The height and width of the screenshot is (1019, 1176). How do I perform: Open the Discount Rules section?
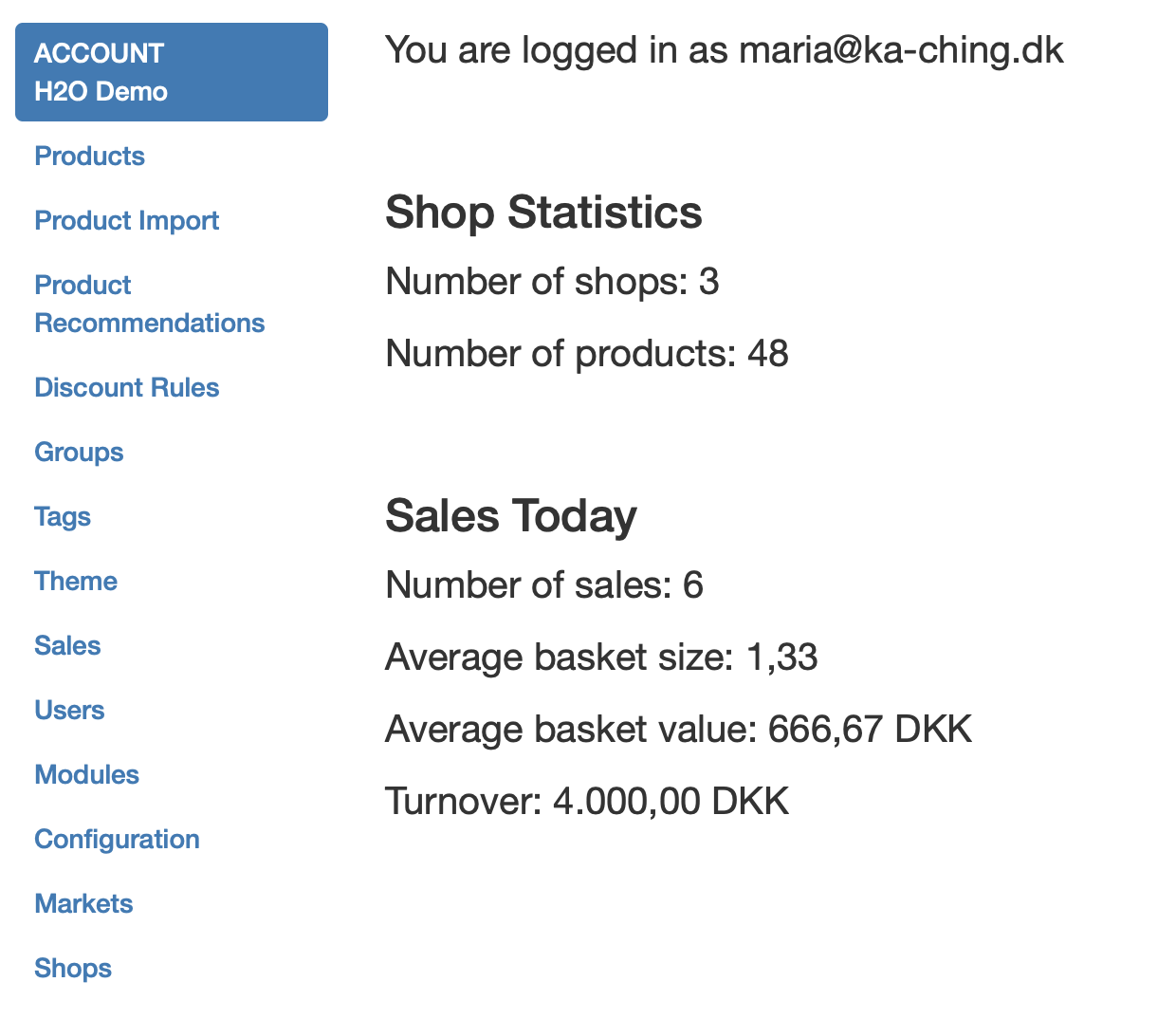[126, 387]
